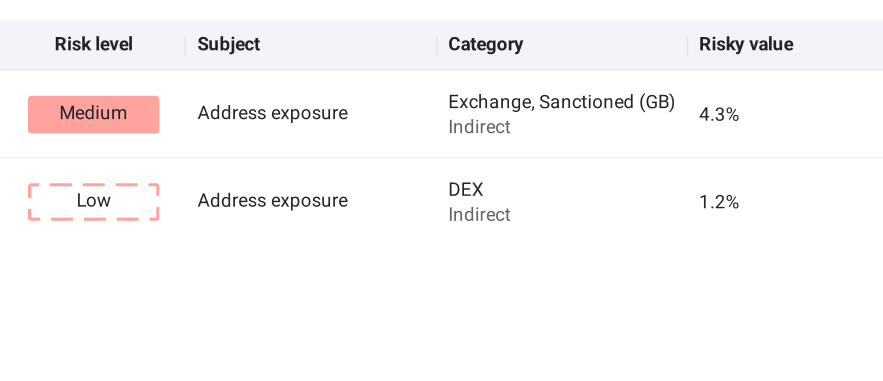Select the Risky value column header
This screenshot has width=883, height=381.
click(746, 44)
